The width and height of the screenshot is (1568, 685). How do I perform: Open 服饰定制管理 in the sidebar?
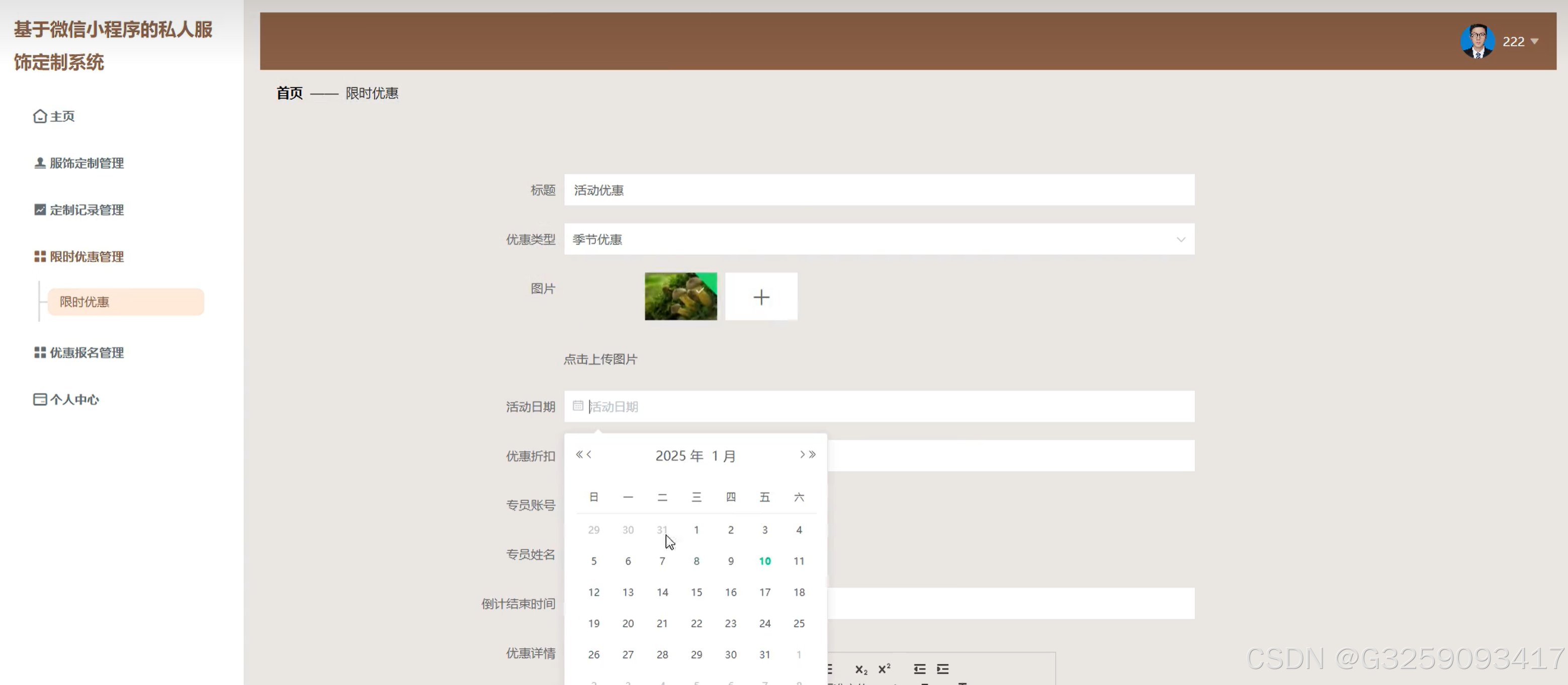pyautogui.click(x=86, y=163)
